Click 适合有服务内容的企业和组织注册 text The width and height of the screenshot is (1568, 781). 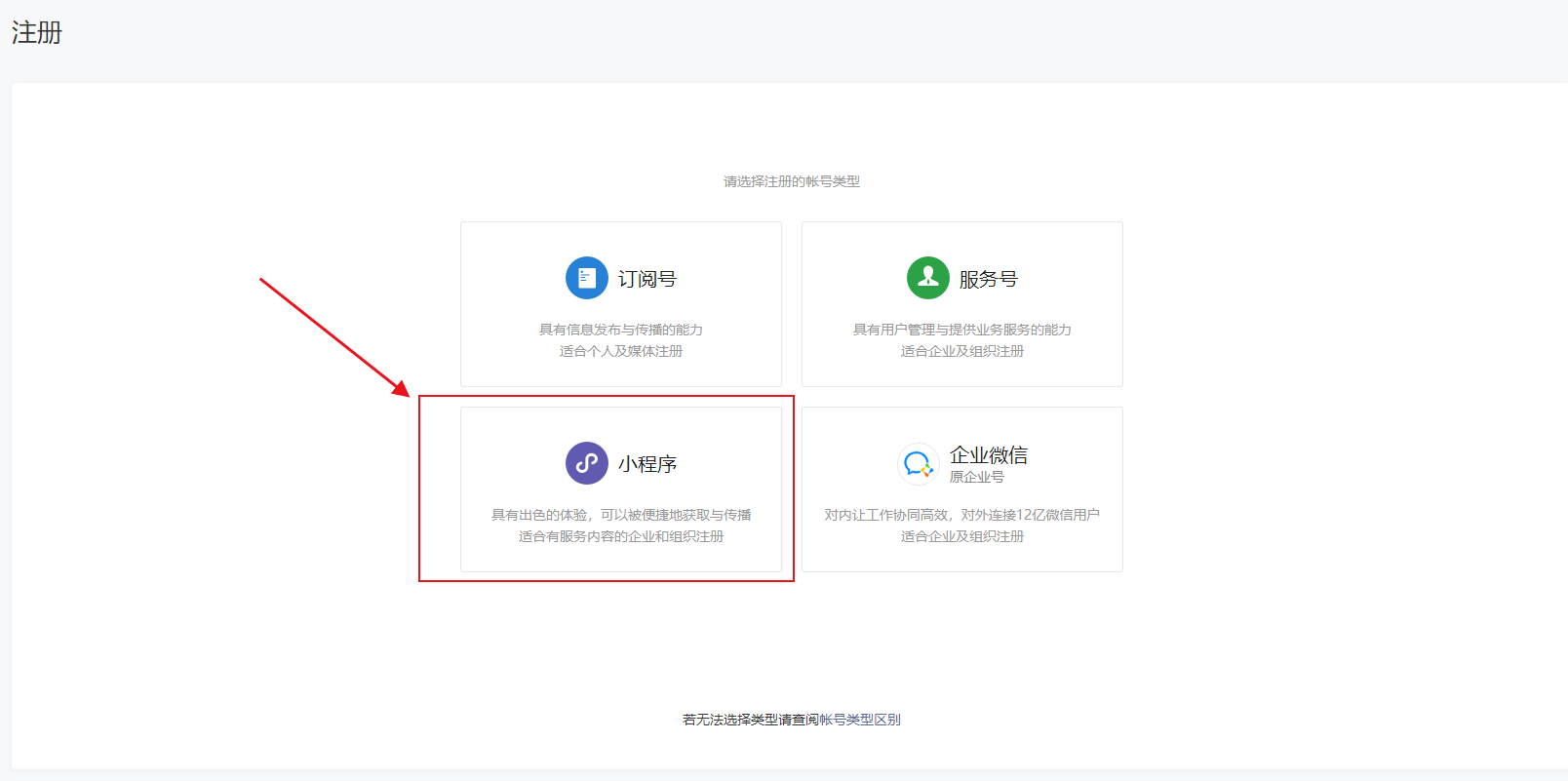click(x=621, y=536)
